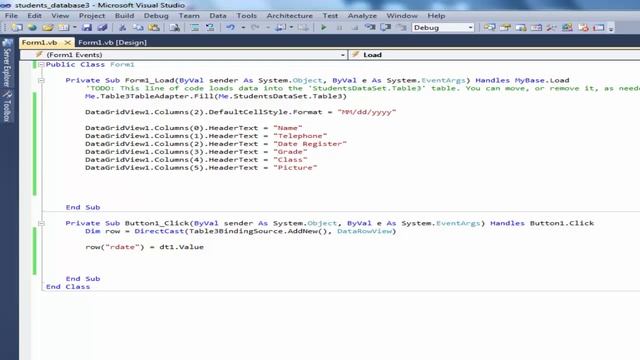Open the (Form1 Events) class dropdown
The image size is (640, 360).
coord(184,55)
